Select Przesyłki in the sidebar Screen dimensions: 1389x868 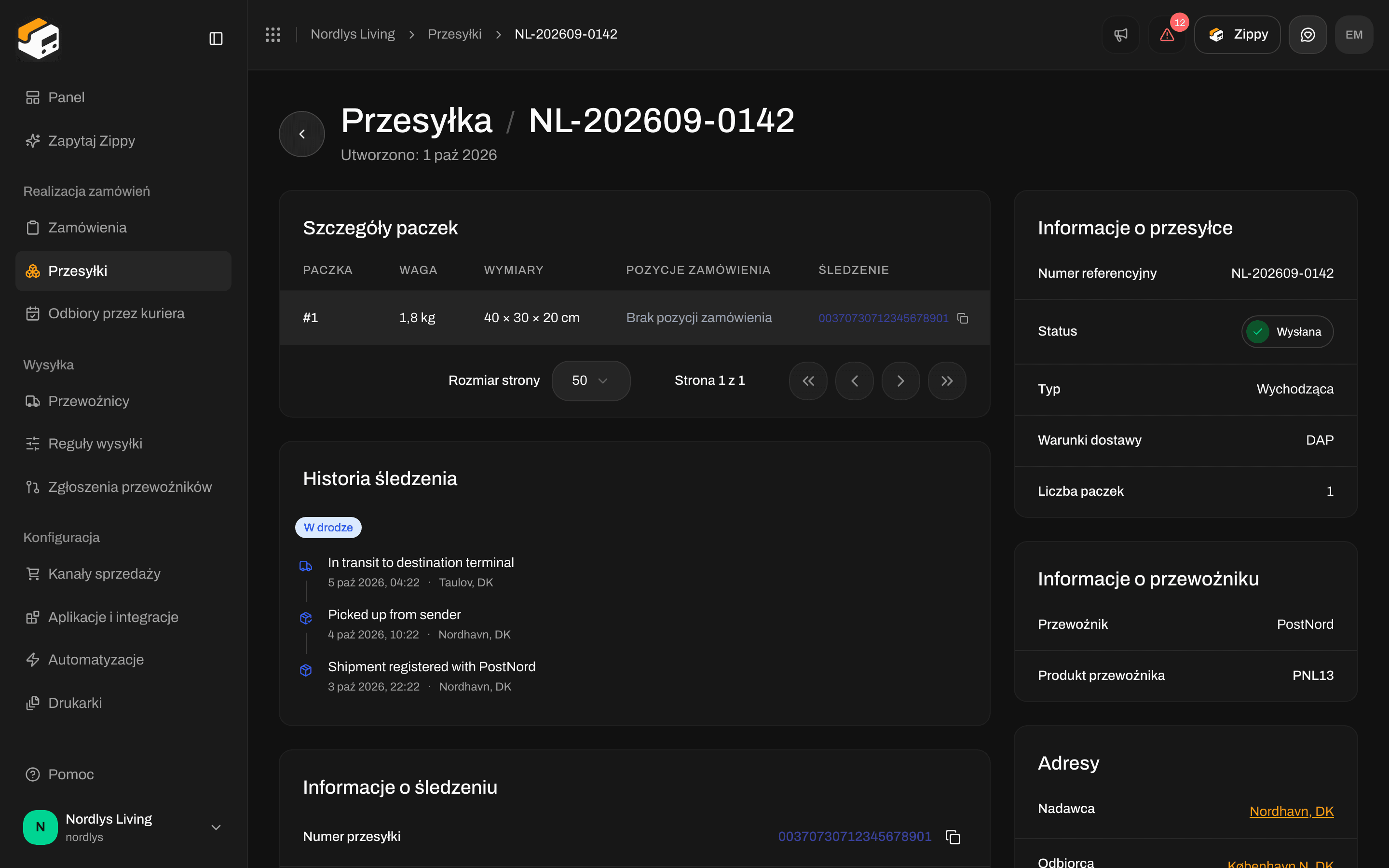(x=123, y=271)
